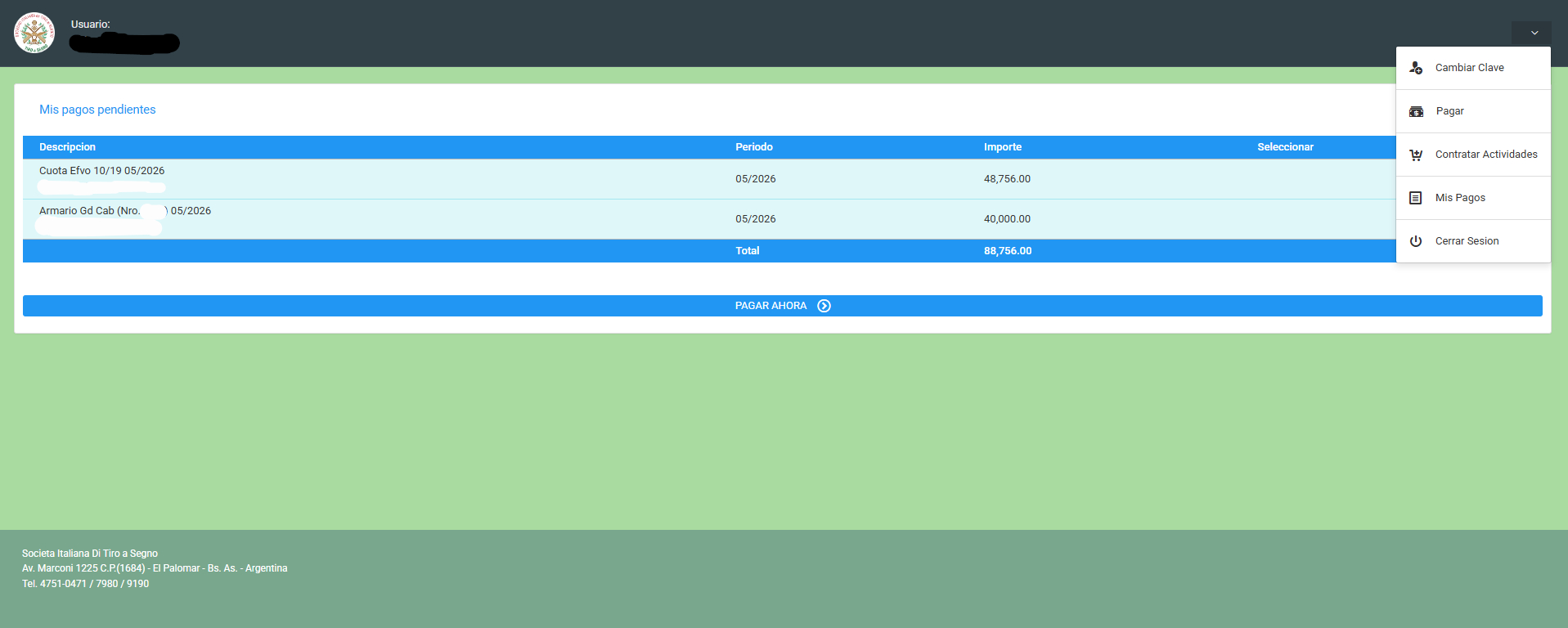Collapse the user menu with the chevron
The height and width of the screenshot is (628, 1568).
pos(1534,33)
